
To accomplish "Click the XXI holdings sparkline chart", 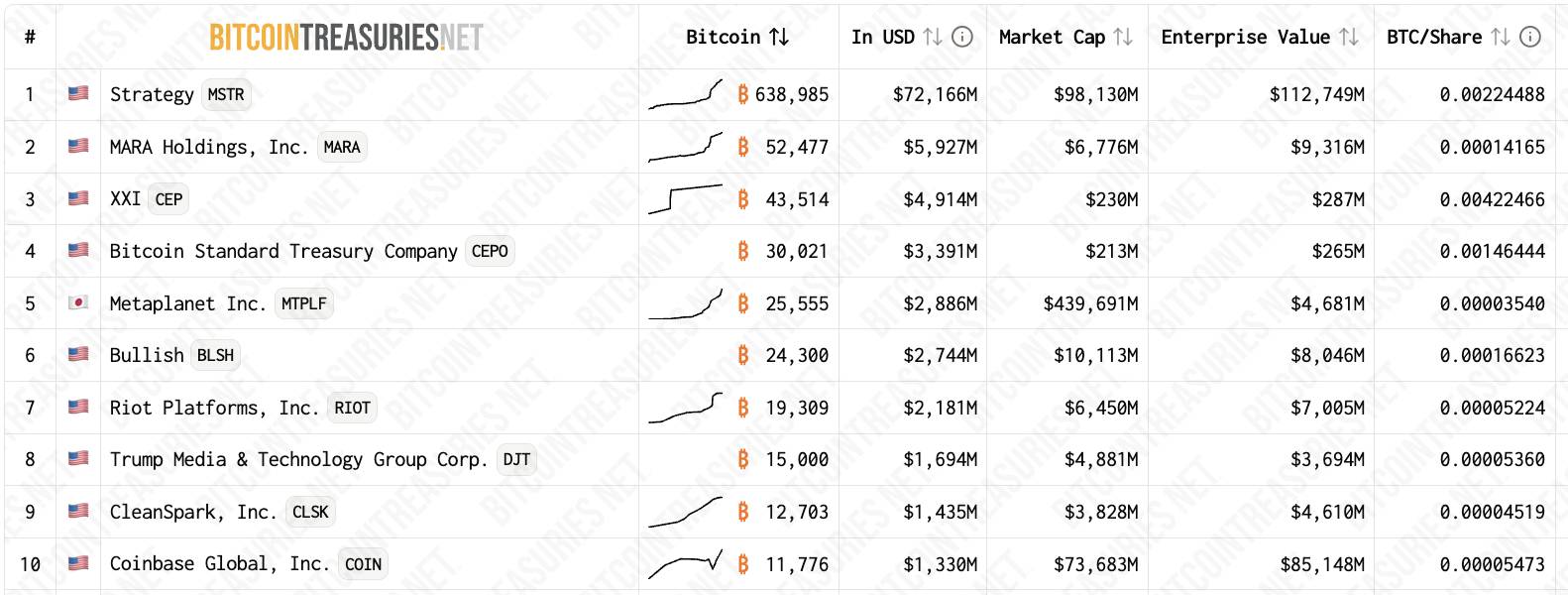I will (686, 198).
